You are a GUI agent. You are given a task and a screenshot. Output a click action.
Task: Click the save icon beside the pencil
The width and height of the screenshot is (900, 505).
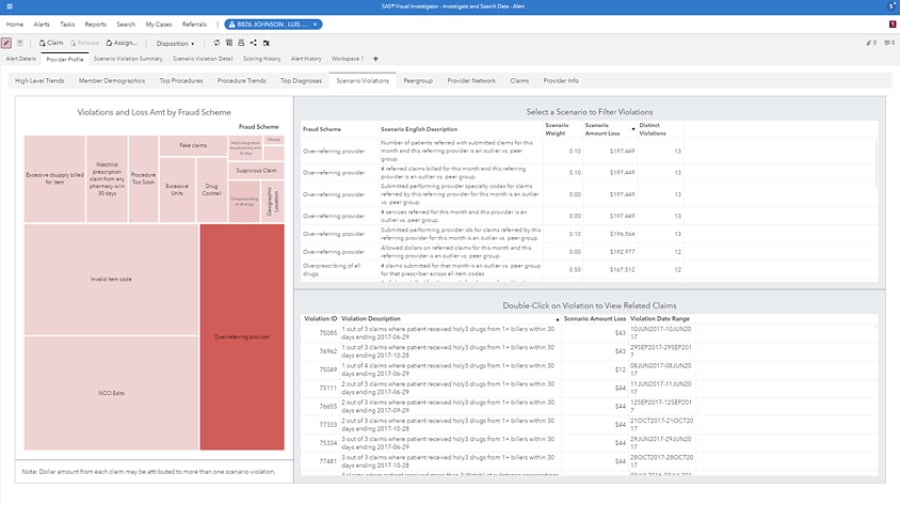coord(20,43)
